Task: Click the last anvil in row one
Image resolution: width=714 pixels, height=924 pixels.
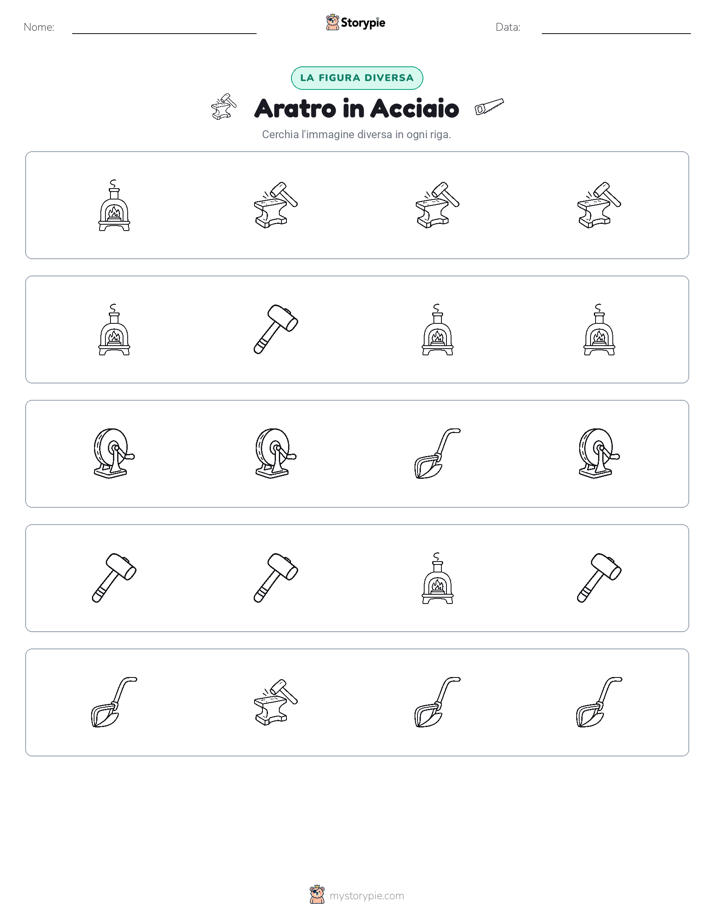Action: (599, 205)
